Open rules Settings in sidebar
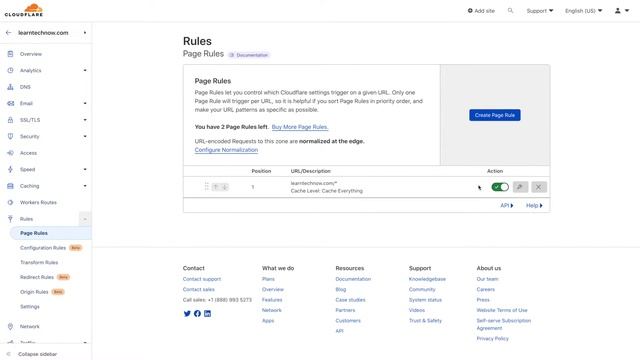 [x=30, y=307]
